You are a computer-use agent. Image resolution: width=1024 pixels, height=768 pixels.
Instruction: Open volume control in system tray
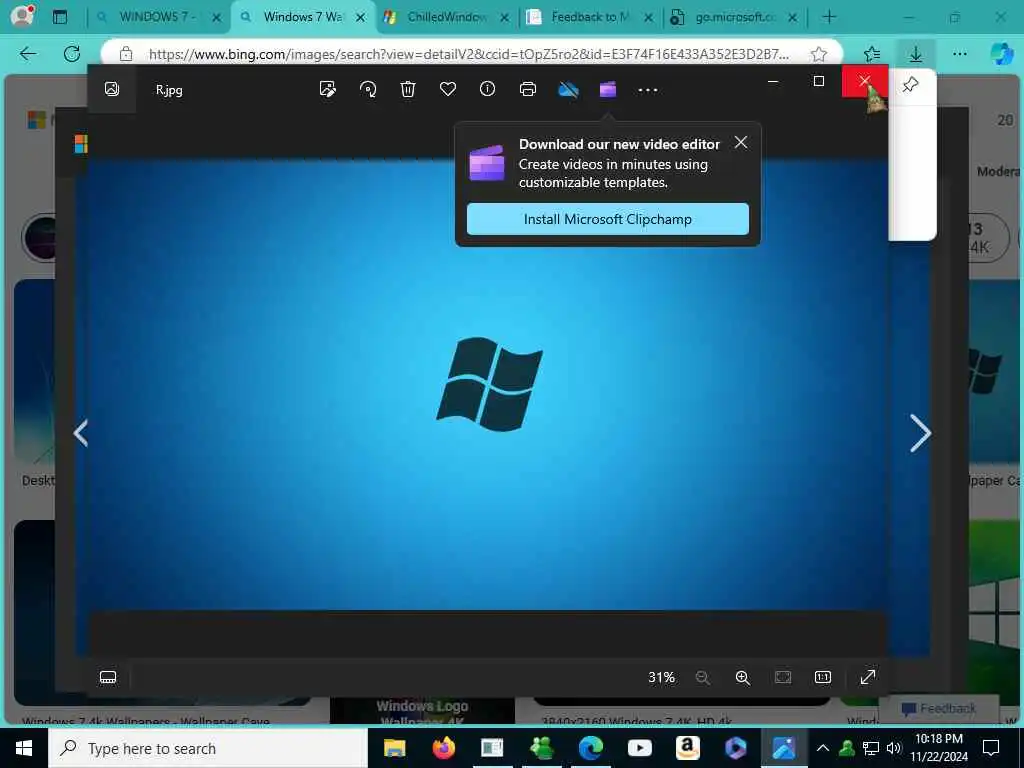point(894,748)
